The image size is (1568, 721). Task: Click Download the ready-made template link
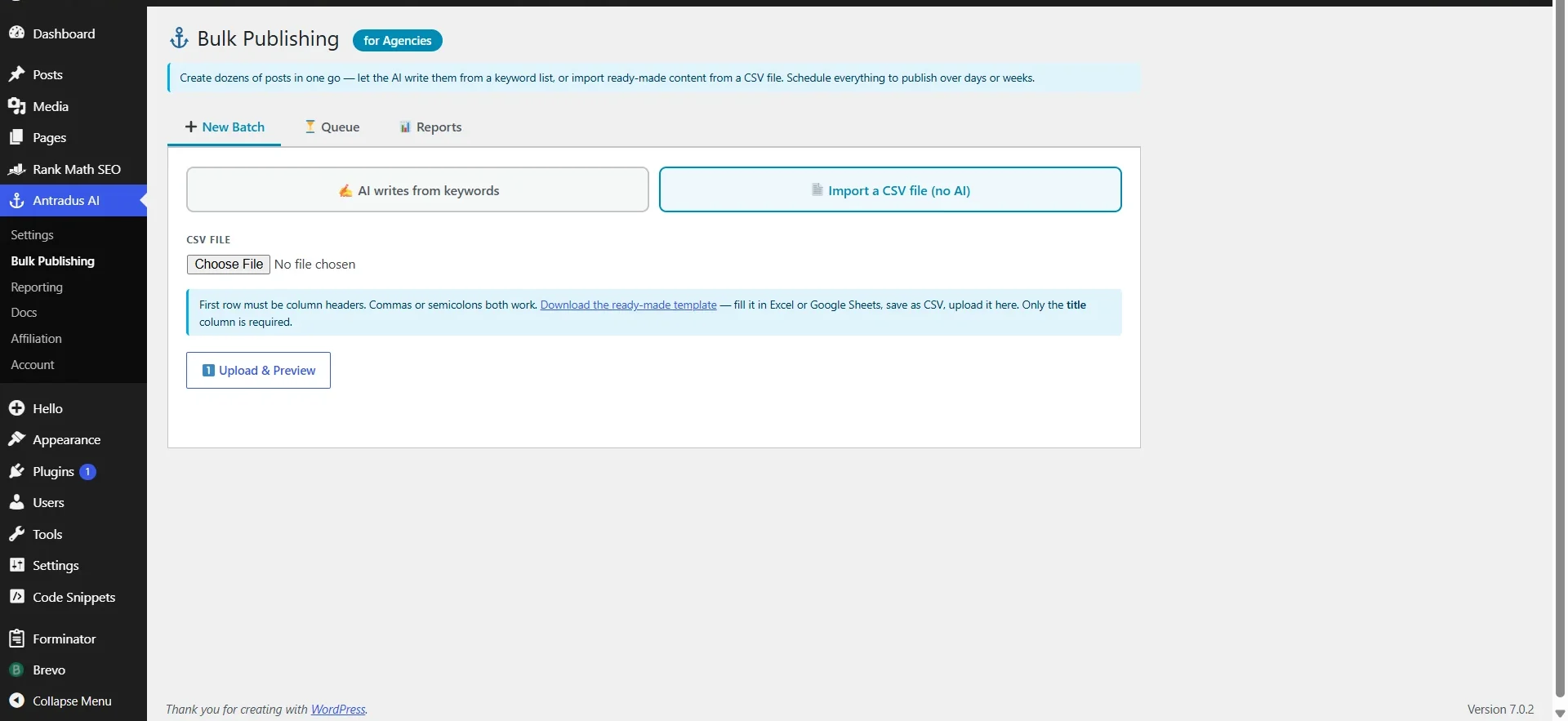(x=628, y=305)
